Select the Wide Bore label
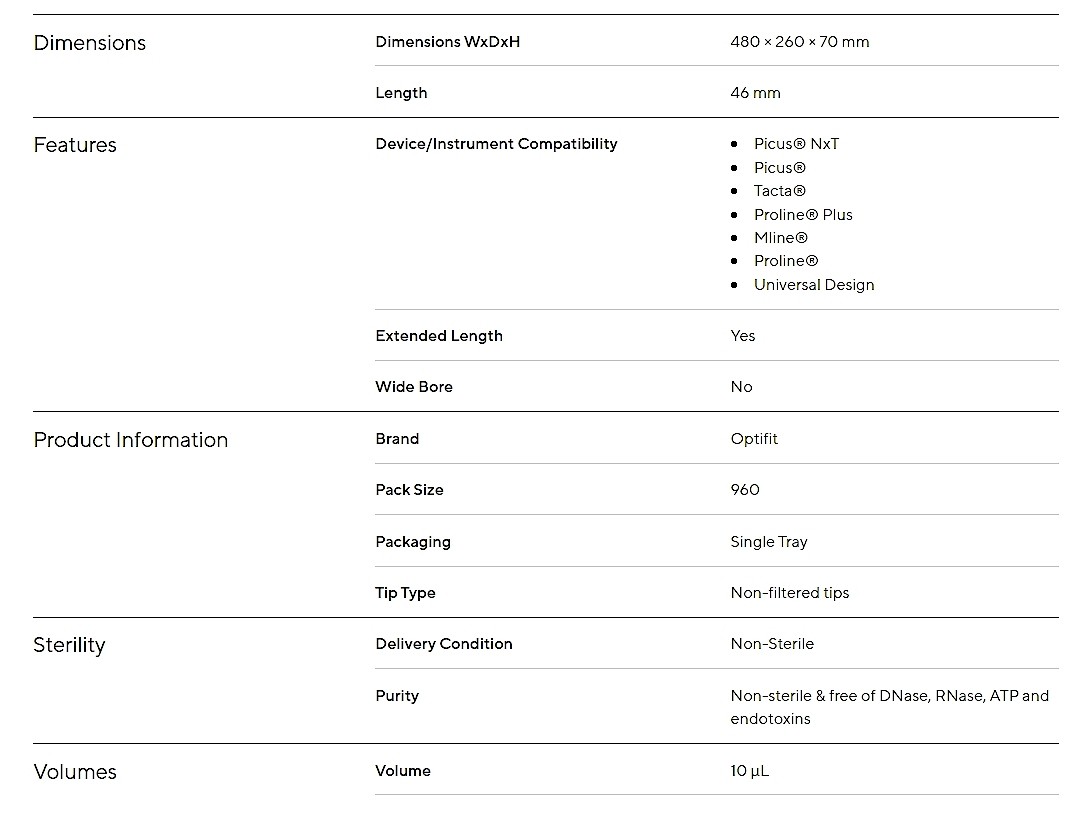The height and width of the screenshot is (821, 1071). 414,387
